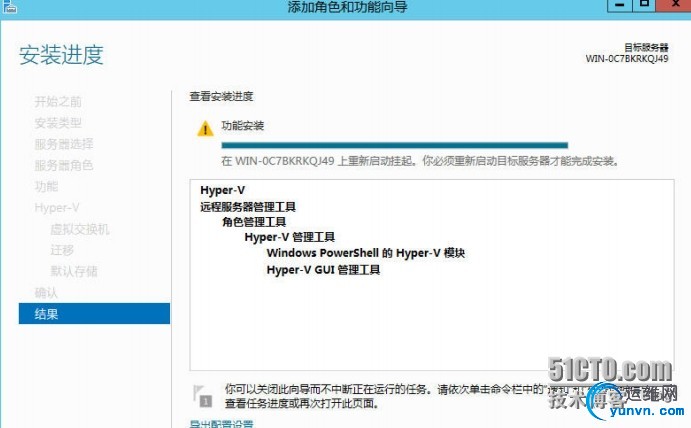This screenshot has height=428, width=691.
Task: Close the wizard window
Action: (x=674, y=5)
